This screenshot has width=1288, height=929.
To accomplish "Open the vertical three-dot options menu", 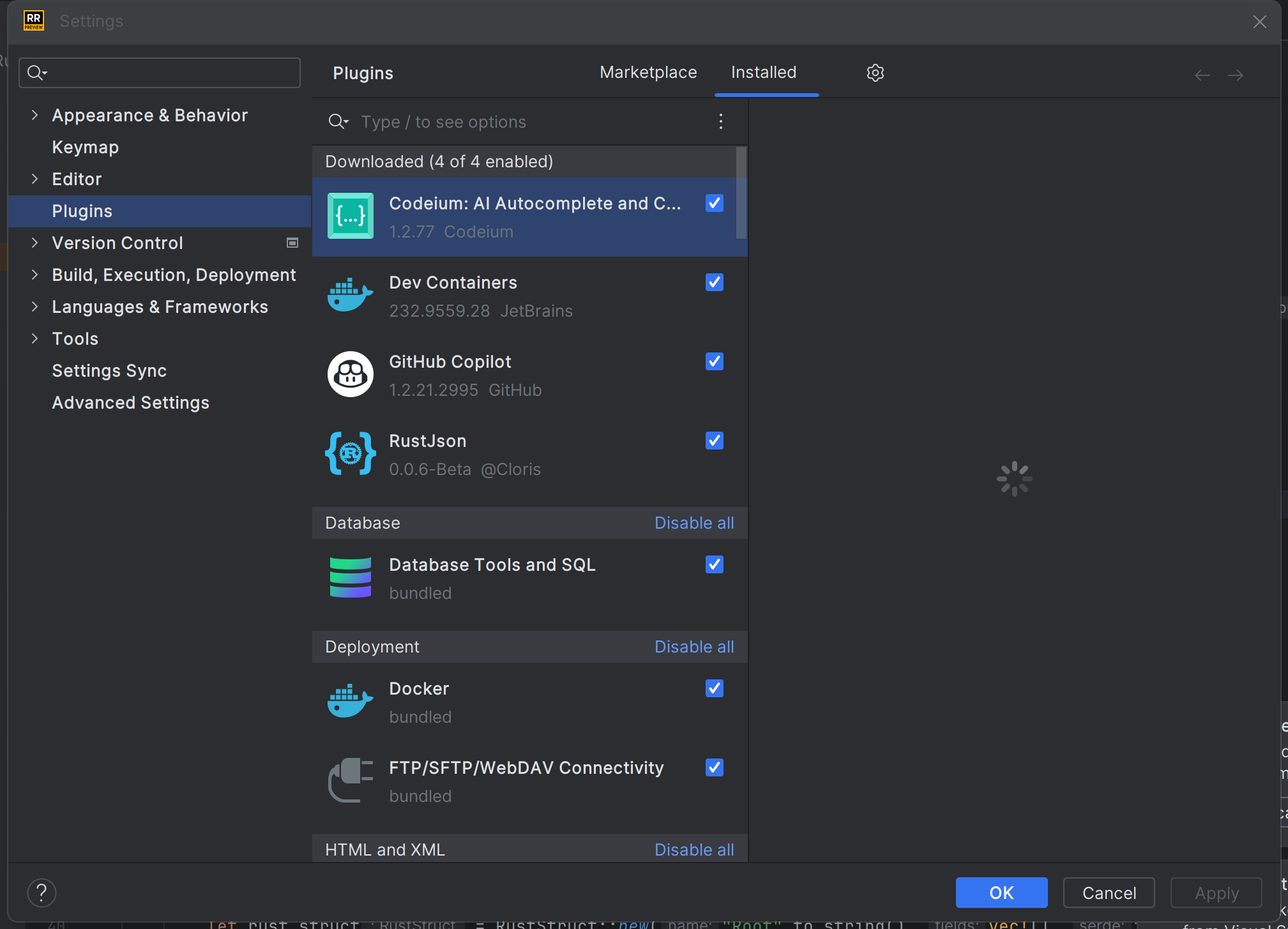I will pos(720,121).
